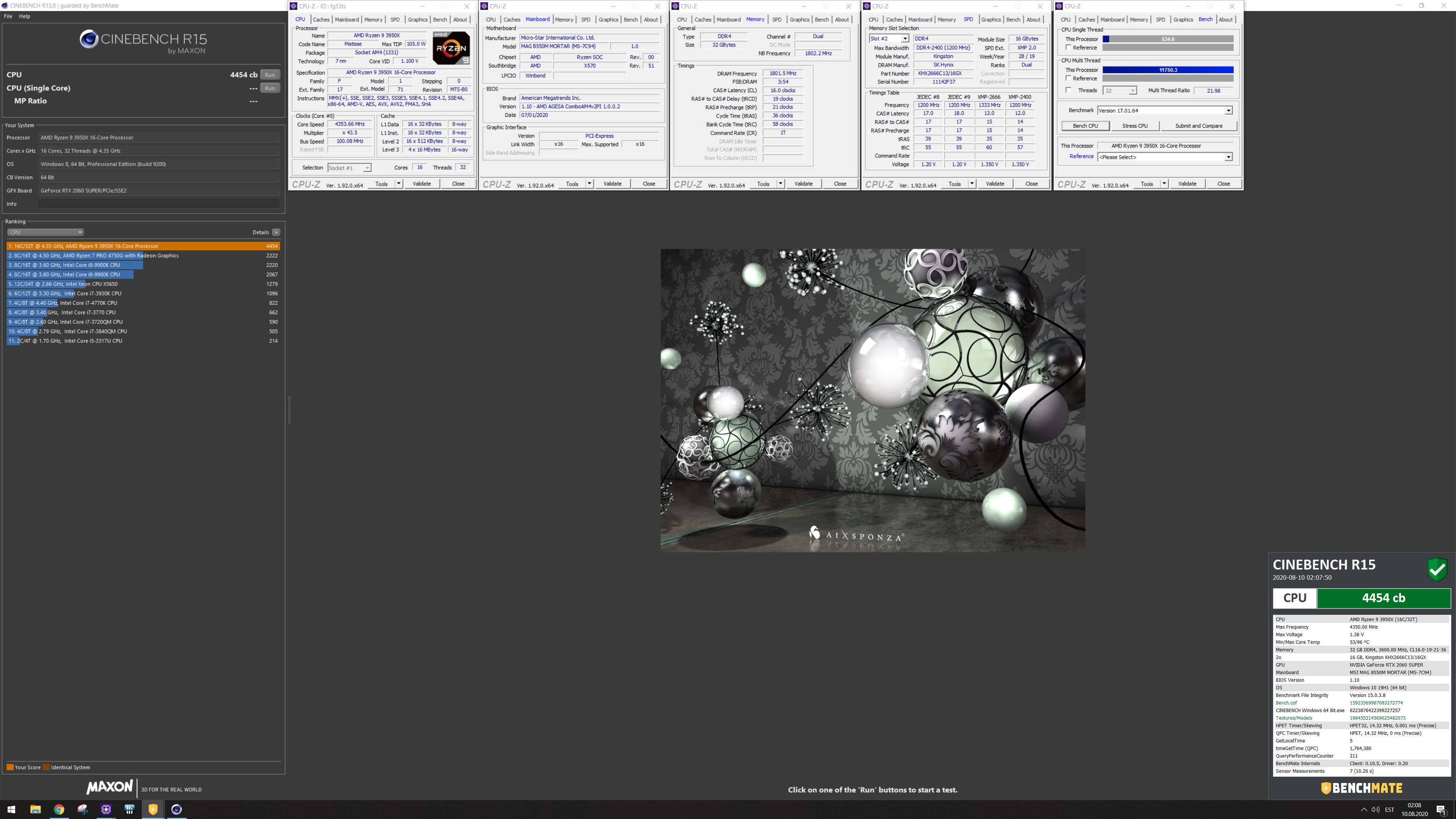
Task: Click the window icon of CPU-Z SPD window
Action: [x=867, y=6]
